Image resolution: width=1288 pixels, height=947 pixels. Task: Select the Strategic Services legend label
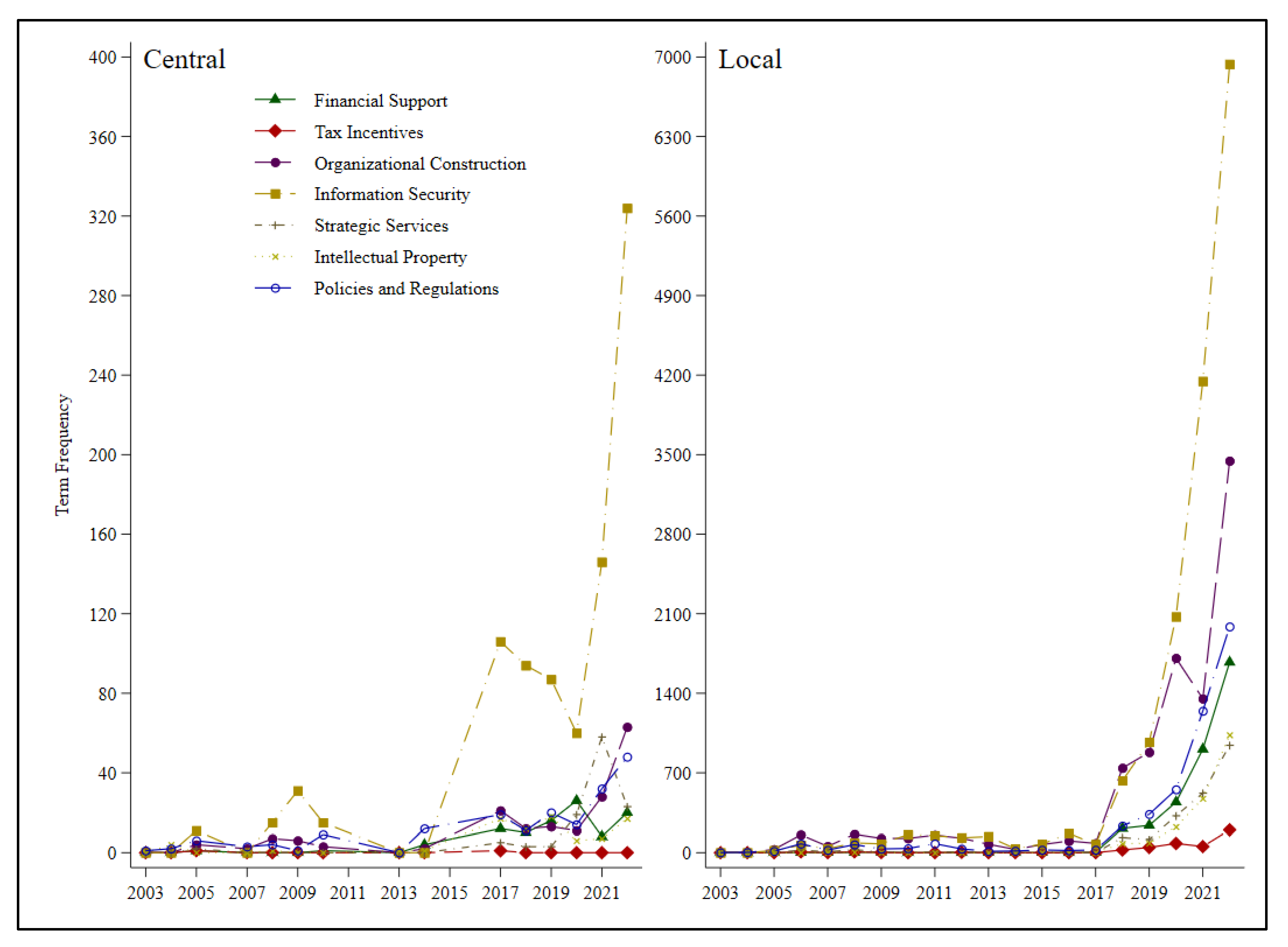[x=381, y=226]
